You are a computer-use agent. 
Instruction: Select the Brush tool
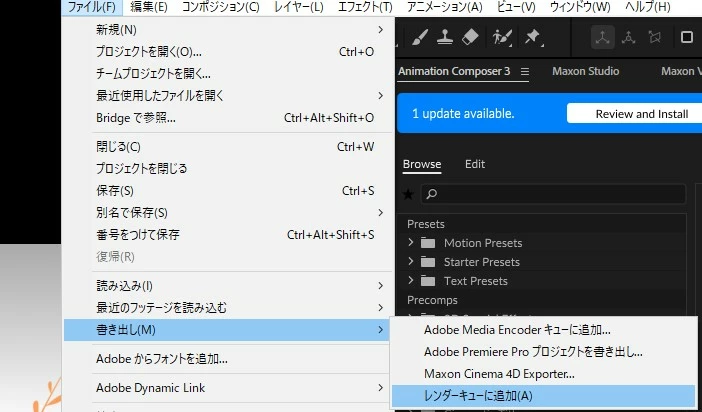[419, 37]
